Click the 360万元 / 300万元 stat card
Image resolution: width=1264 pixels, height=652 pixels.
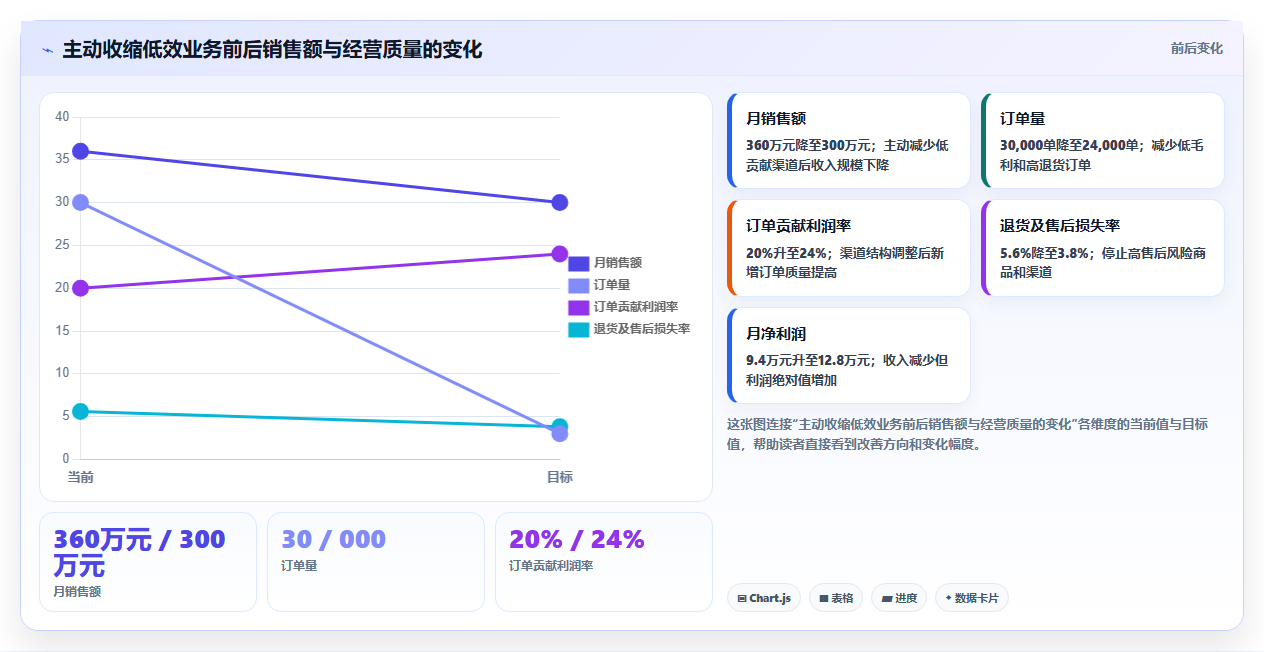click(148, 562)
